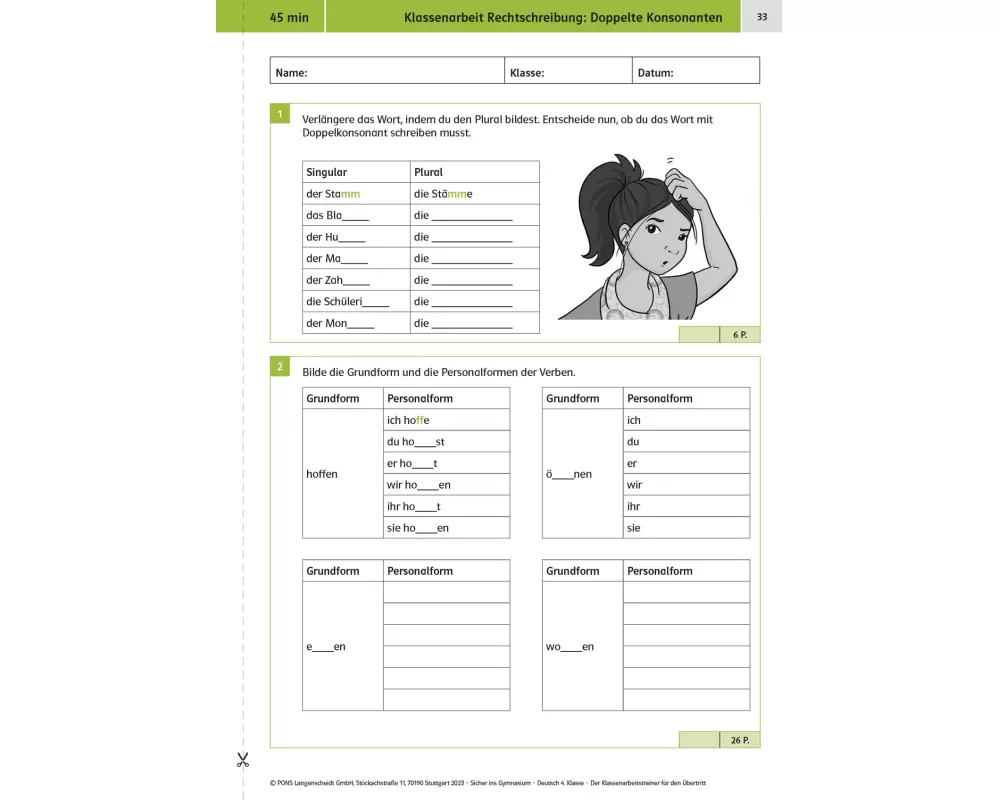Click the scissors icon on the cut line

pyautogui.click(x=242, y=759)
